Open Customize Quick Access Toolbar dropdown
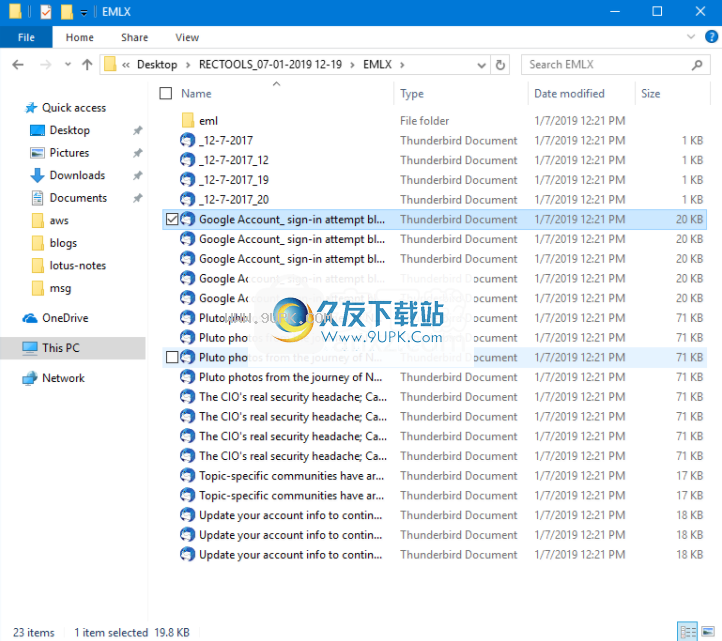722x641 pixels. click(x=84, y=12)
